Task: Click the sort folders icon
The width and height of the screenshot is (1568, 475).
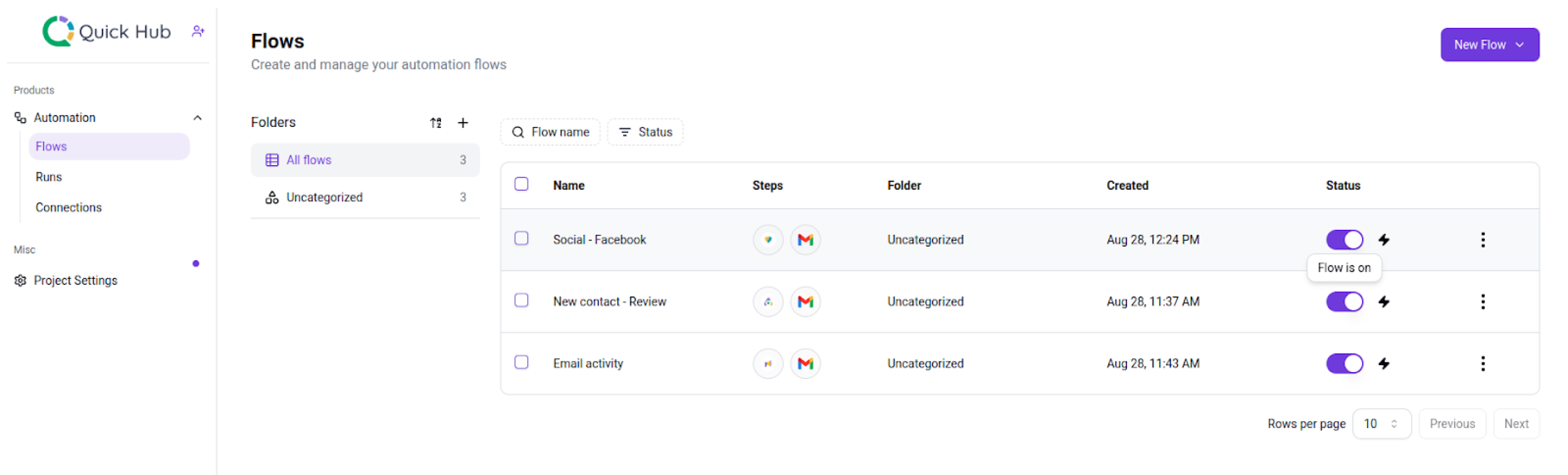Action: coord(435,123)
